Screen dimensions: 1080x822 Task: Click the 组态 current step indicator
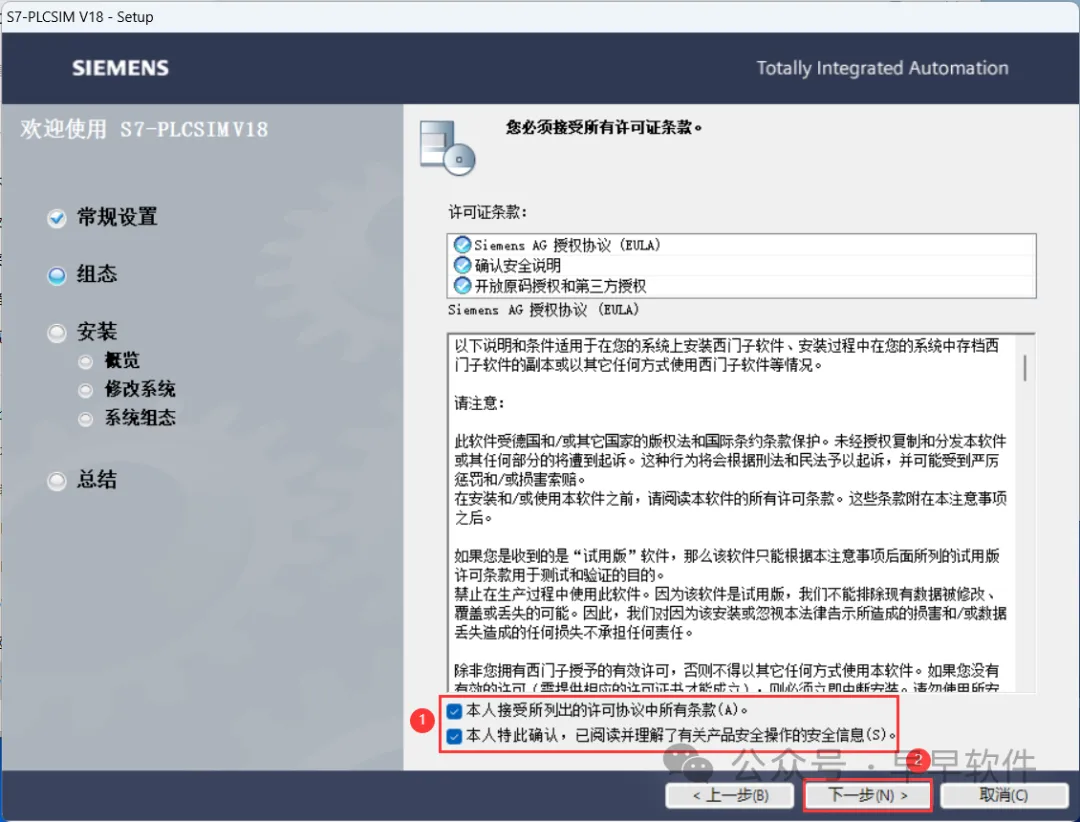pos(57,276)
